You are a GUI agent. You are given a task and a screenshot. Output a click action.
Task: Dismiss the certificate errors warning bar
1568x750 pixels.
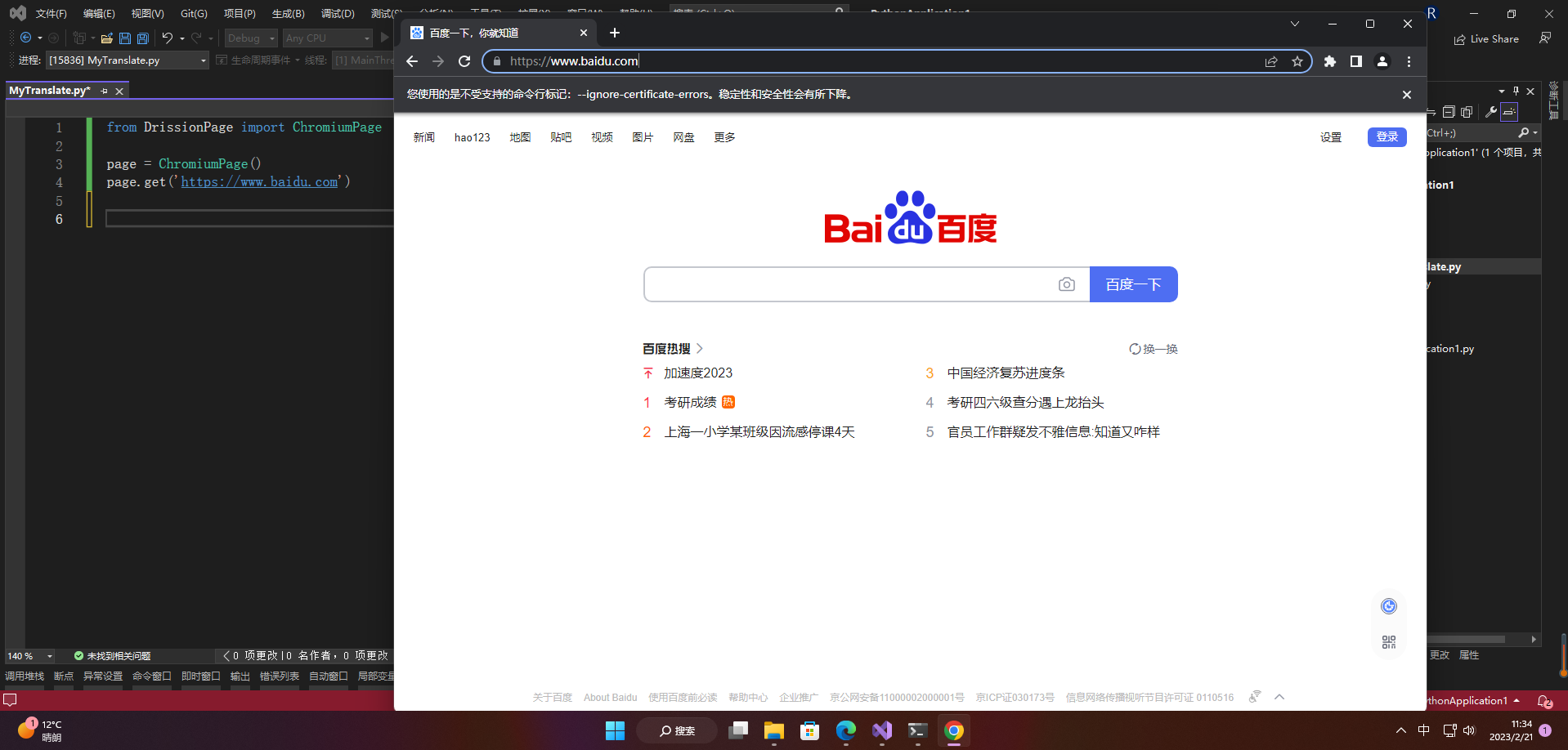coord(1407,95)
